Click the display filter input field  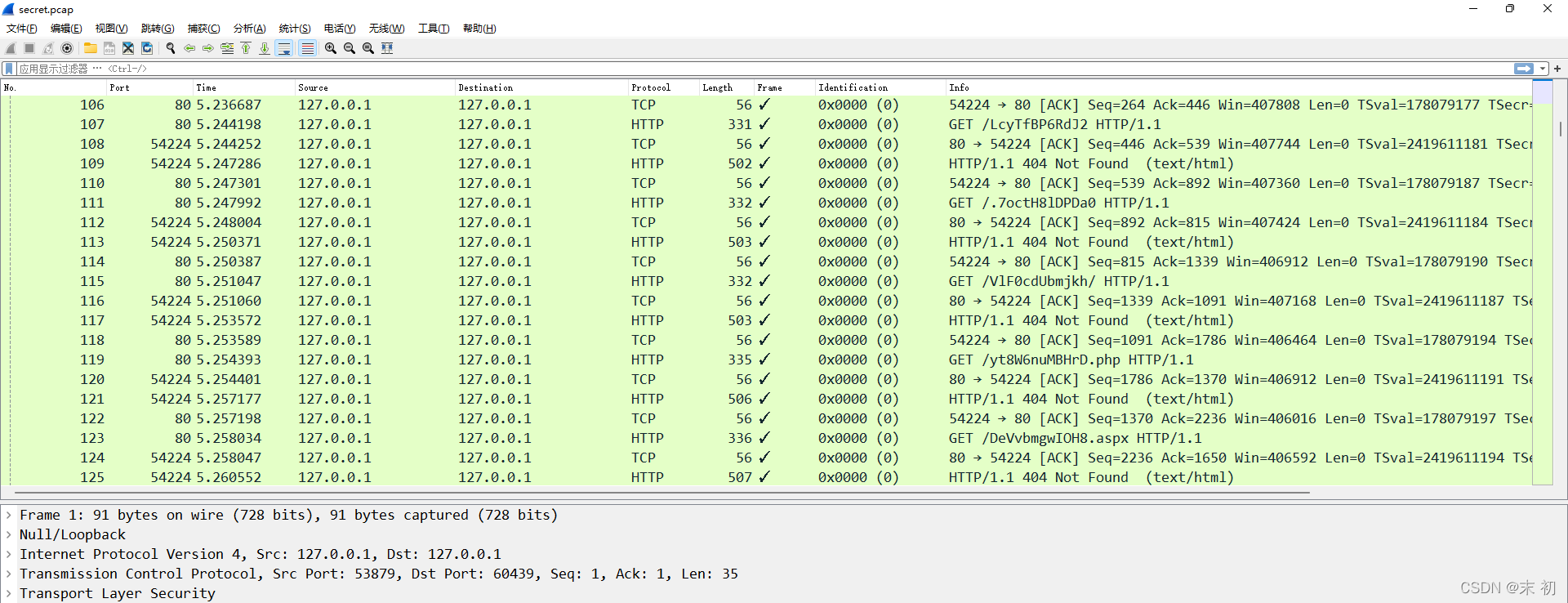pyautogui.click(x=764, y=69)
